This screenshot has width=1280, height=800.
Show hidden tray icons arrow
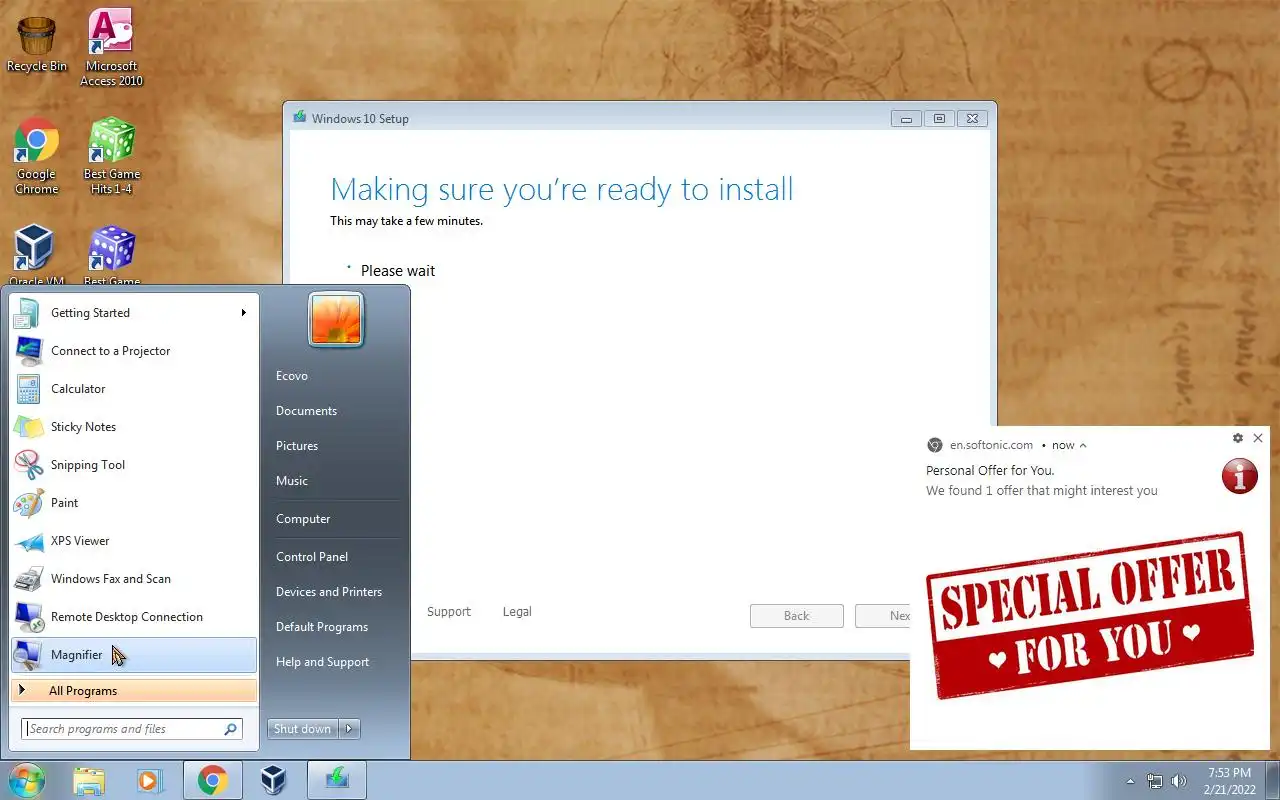1131,781
